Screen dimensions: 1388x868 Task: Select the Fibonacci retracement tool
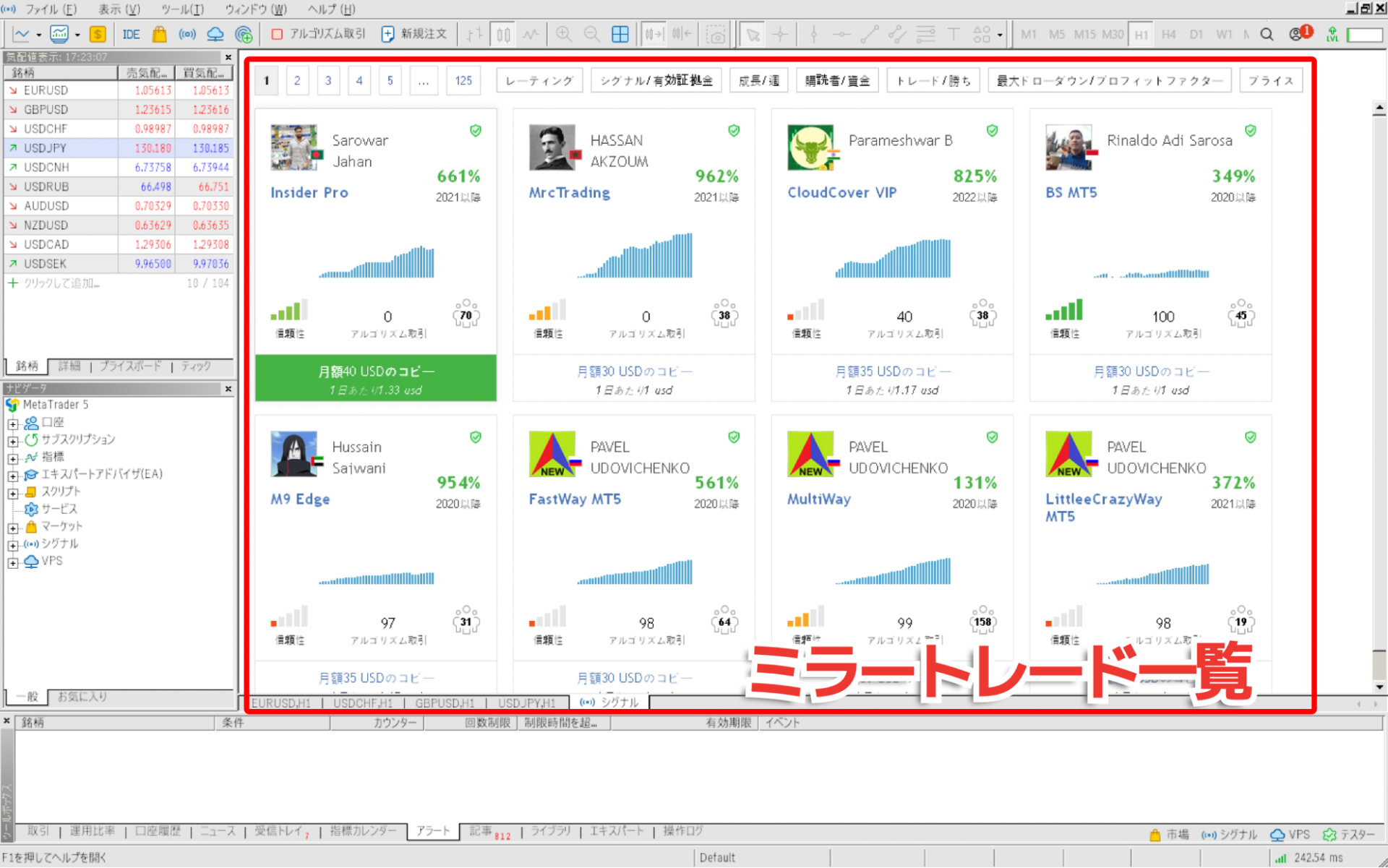tap(925, 34)
